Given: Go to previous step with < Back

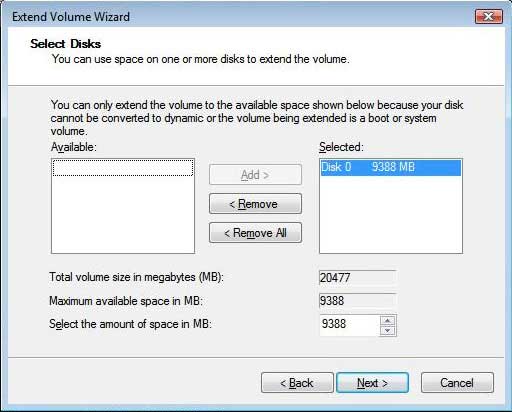Looking at the screenshot, I should pyautogui.click(x=297, y=383).
